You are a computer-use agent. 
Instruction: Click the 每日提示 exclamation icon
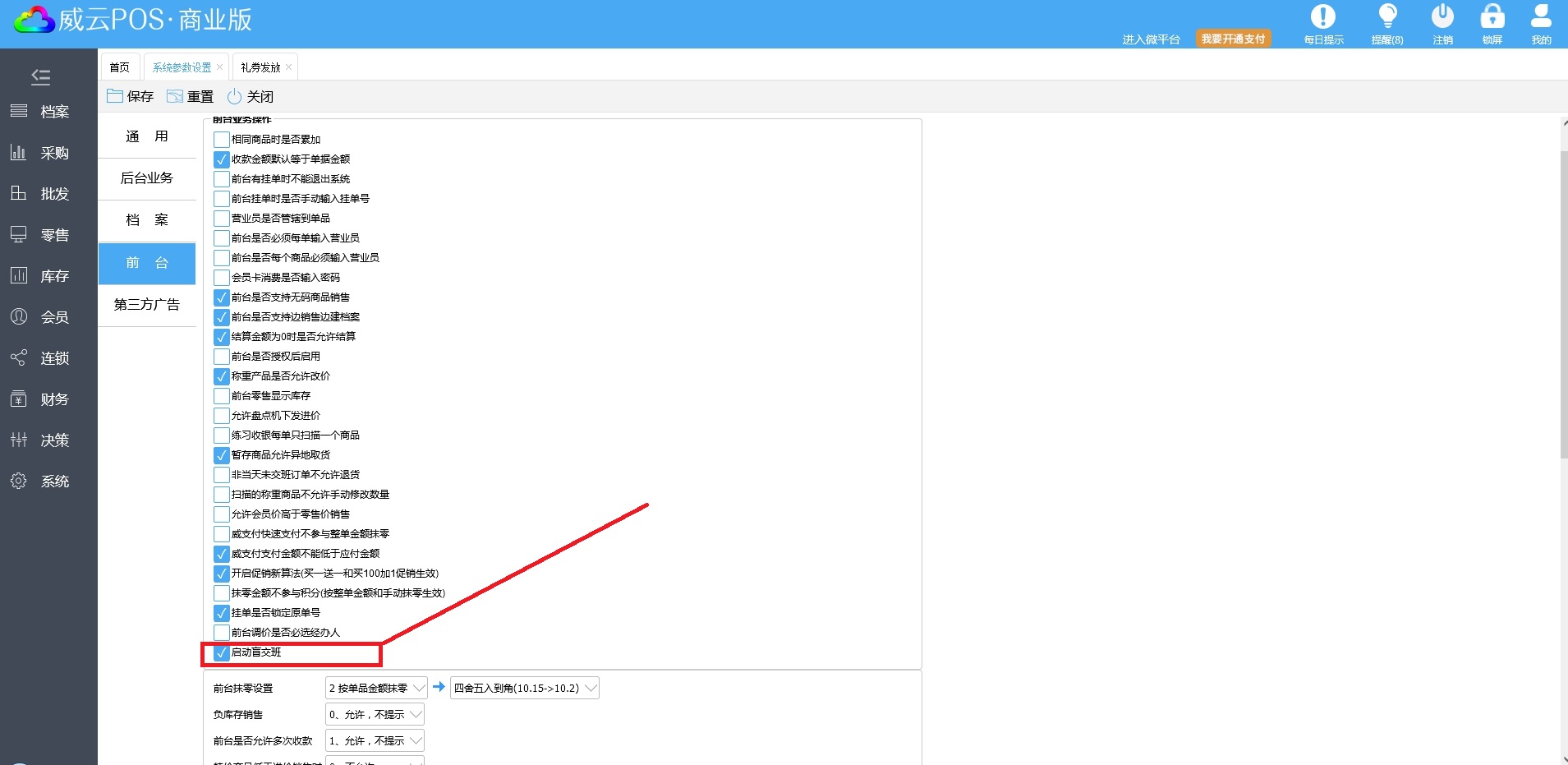pyautogui.click(x=1322, y=17)
